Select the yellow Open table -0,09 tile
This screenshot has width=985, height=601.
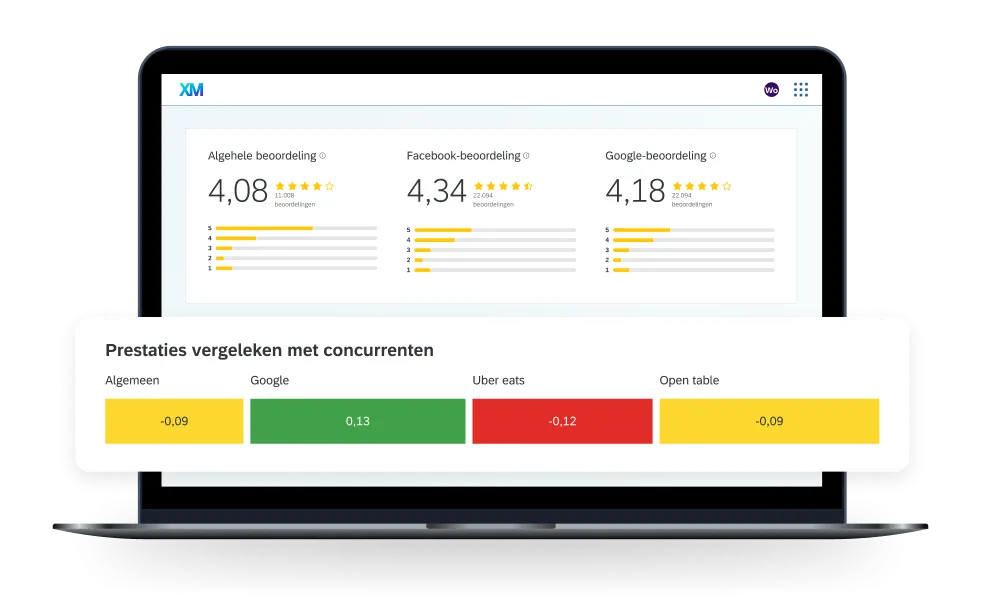[769, 421]
